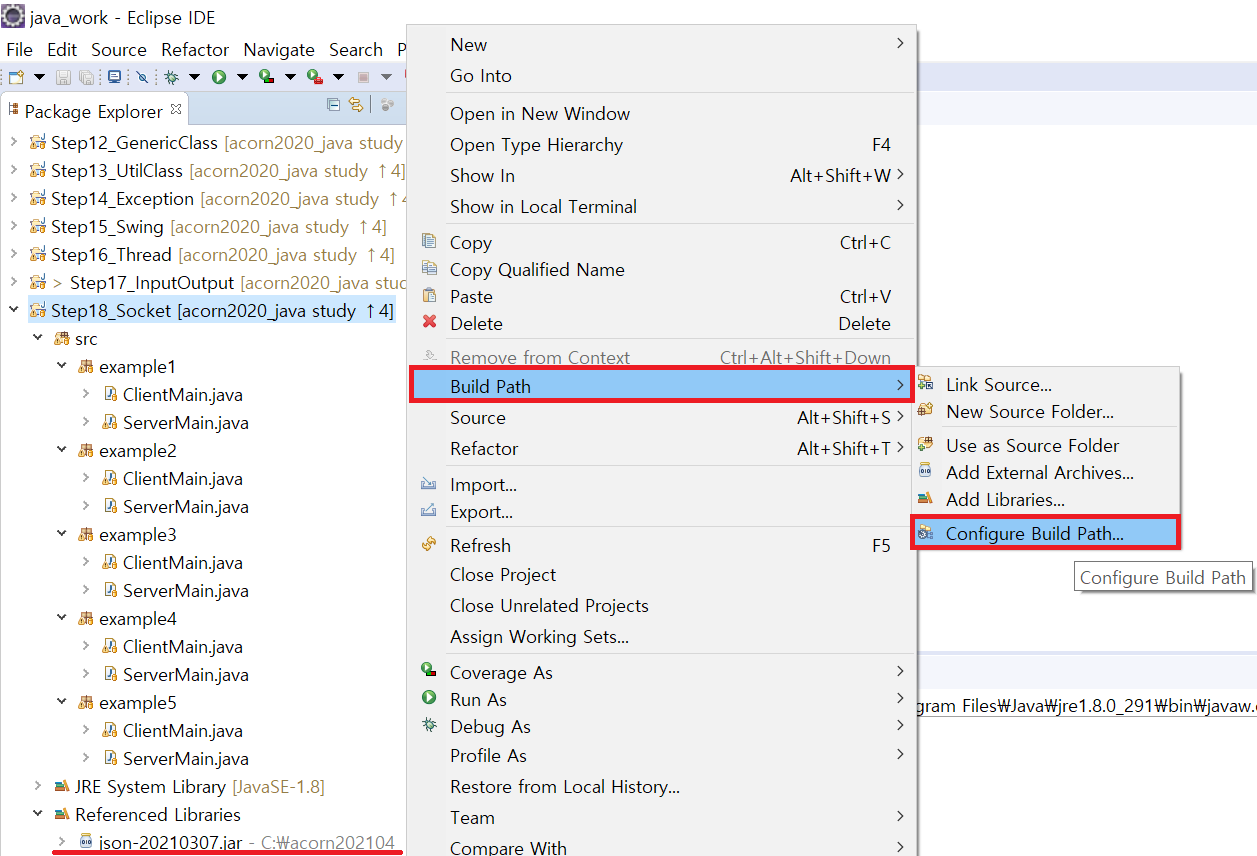Choose Configure Build Path... from the submenu
This screenshot has width=1257, height=856.
[1045, 533]
